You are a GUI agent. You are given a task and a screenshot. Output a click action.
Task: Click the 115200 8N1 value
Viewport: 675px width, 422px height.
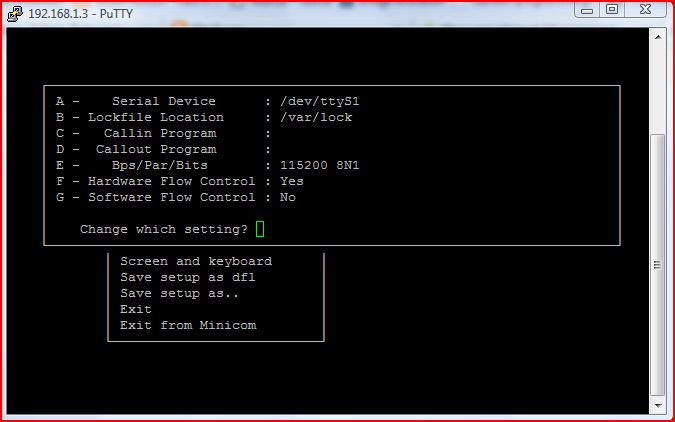[x=319, y=165]
